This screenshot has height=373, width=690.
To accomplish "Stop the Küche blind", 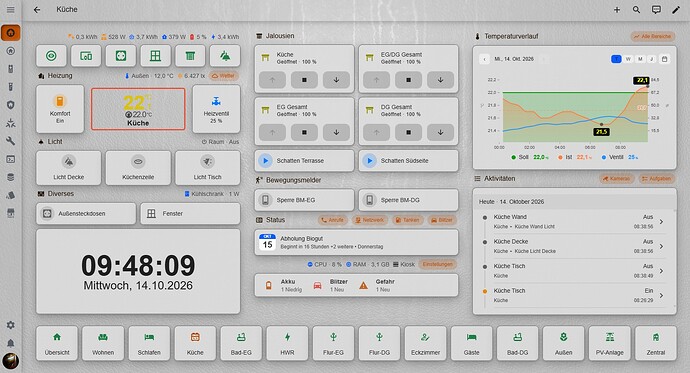I will (304, 80).
